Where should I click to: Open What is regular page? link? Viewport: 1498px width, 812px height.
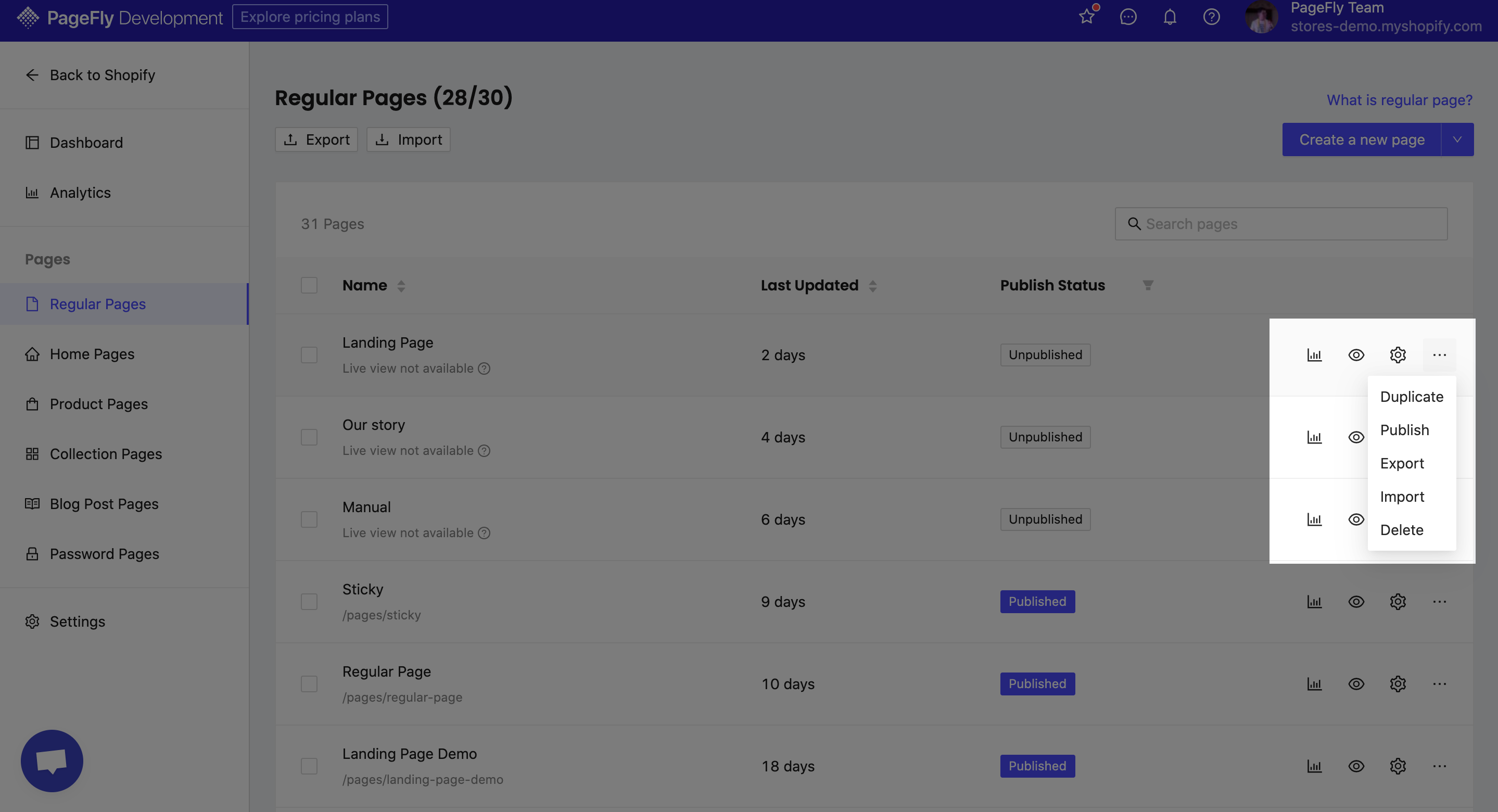pos(1399,100)
